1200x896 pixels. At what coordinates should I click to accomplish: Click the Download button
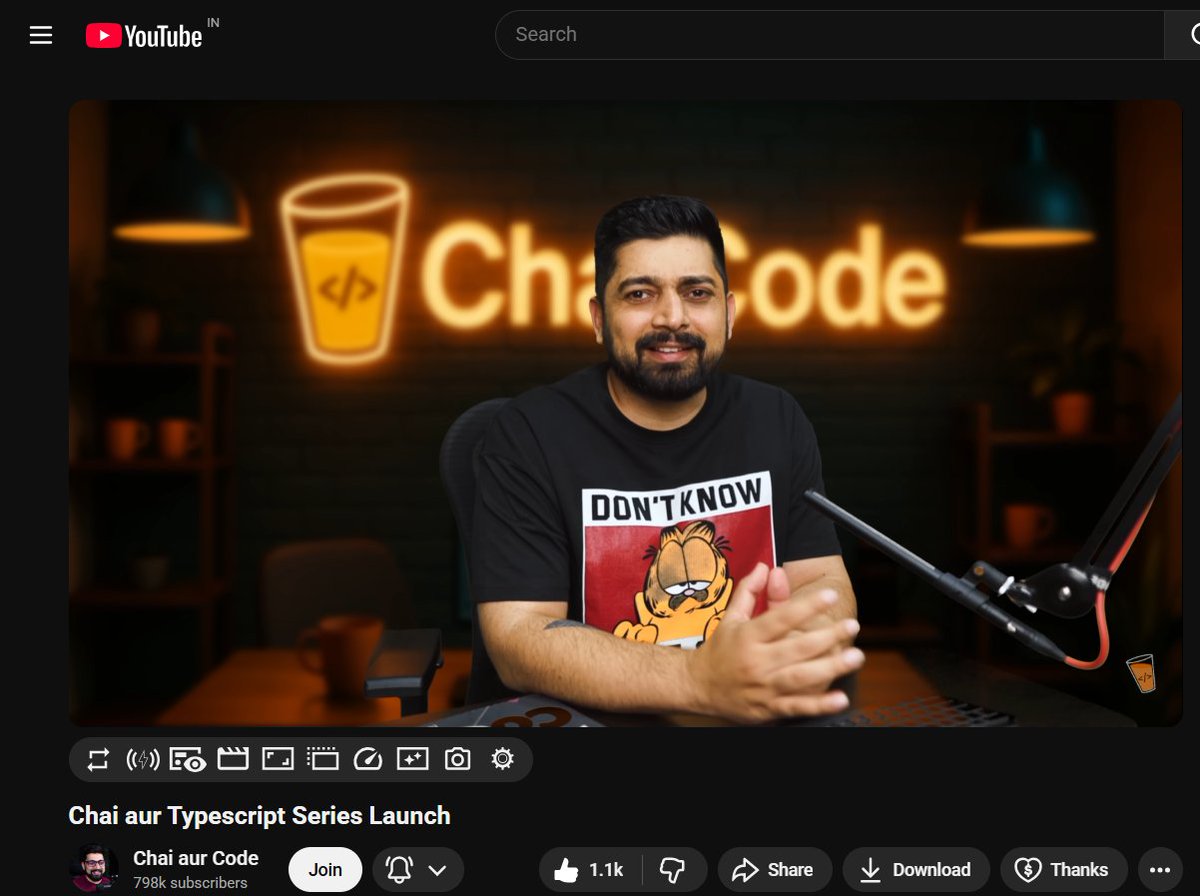pos(916,870)
